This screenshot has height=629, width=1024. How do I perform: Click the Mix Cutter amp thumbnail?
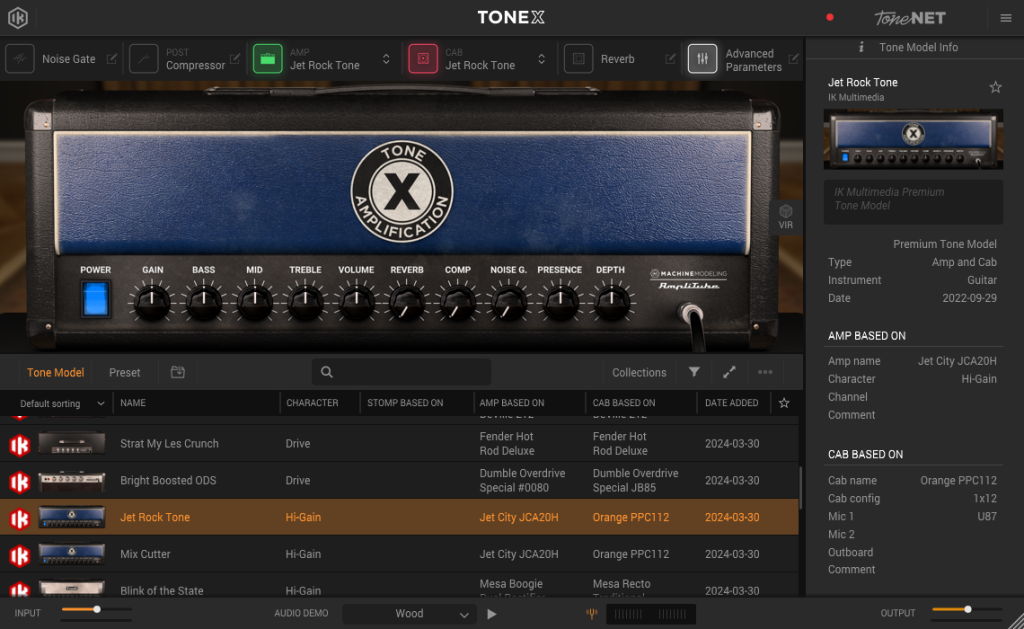(x=72, y=554)
